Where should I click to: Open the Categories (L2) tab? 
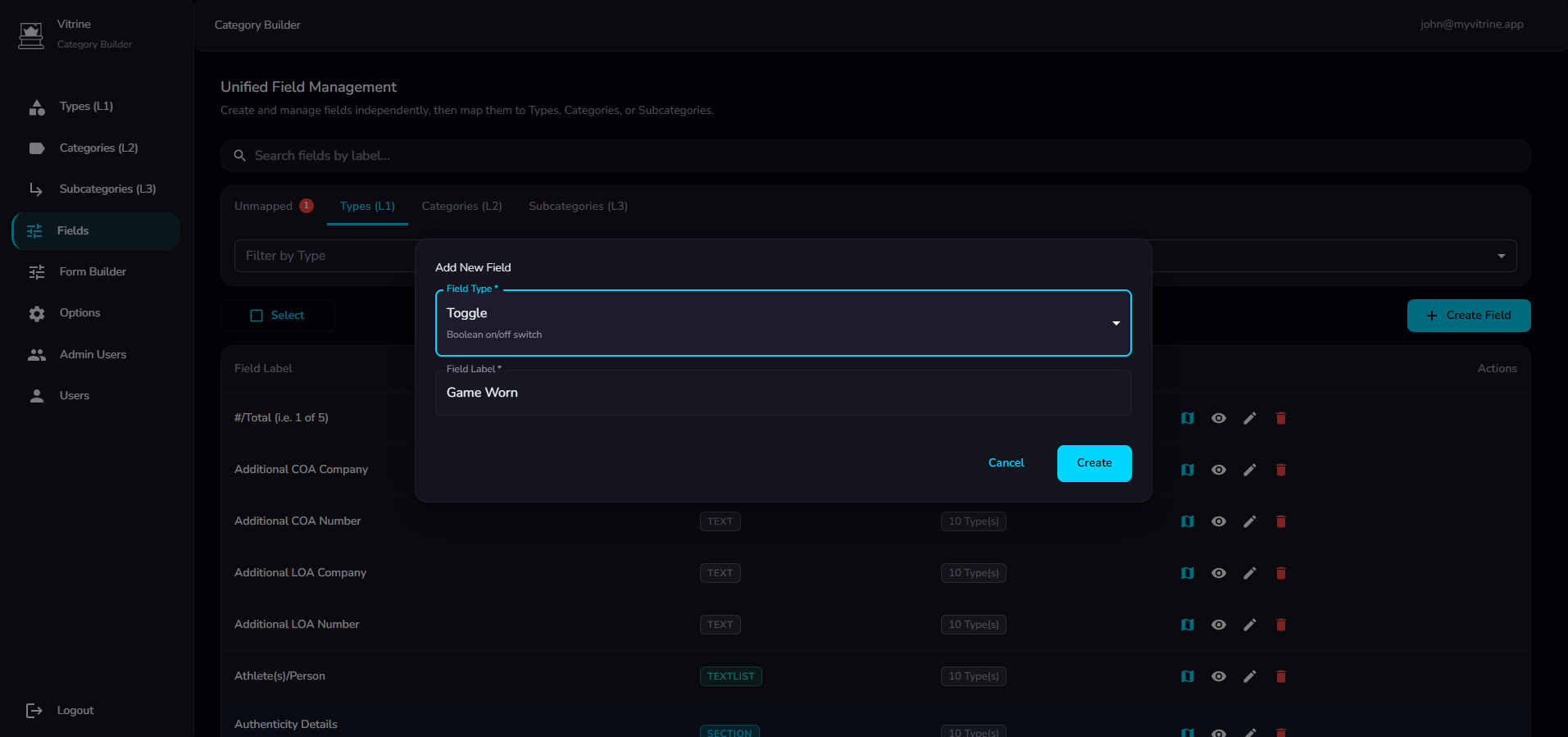[x=461, y=207]
